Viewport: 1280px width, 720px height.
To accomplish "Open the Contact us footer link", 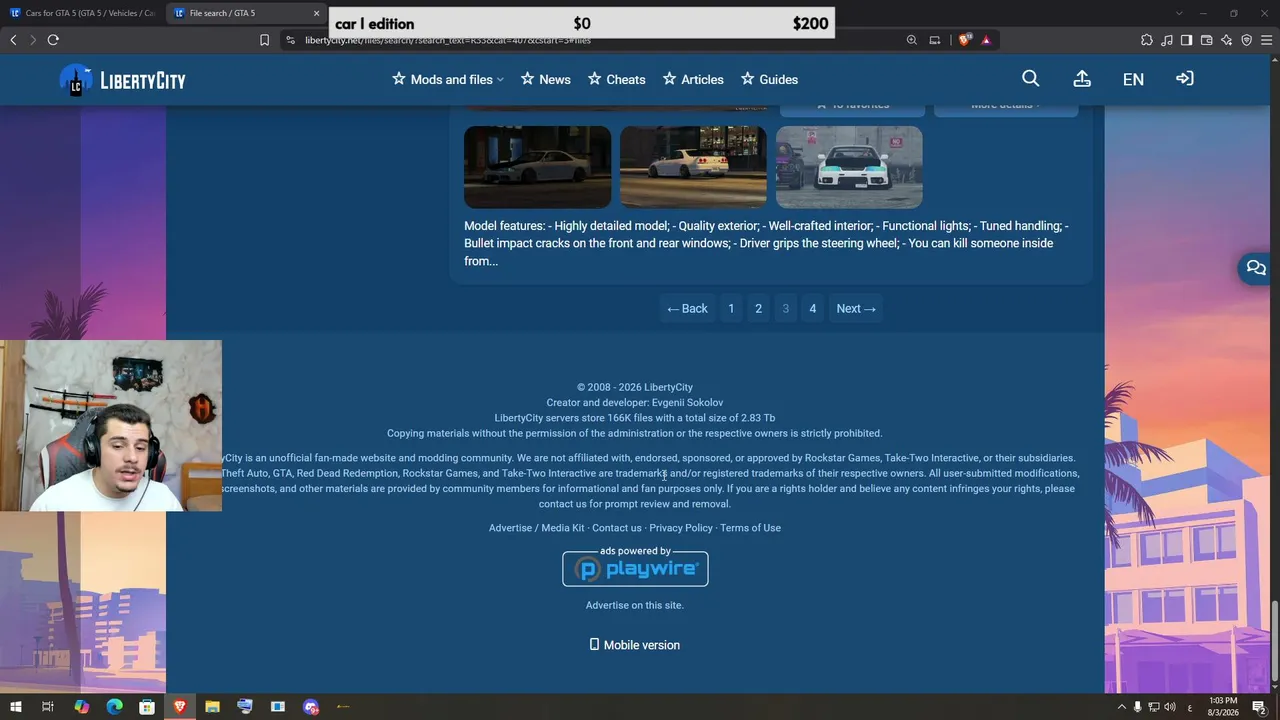I will [617, 528].
